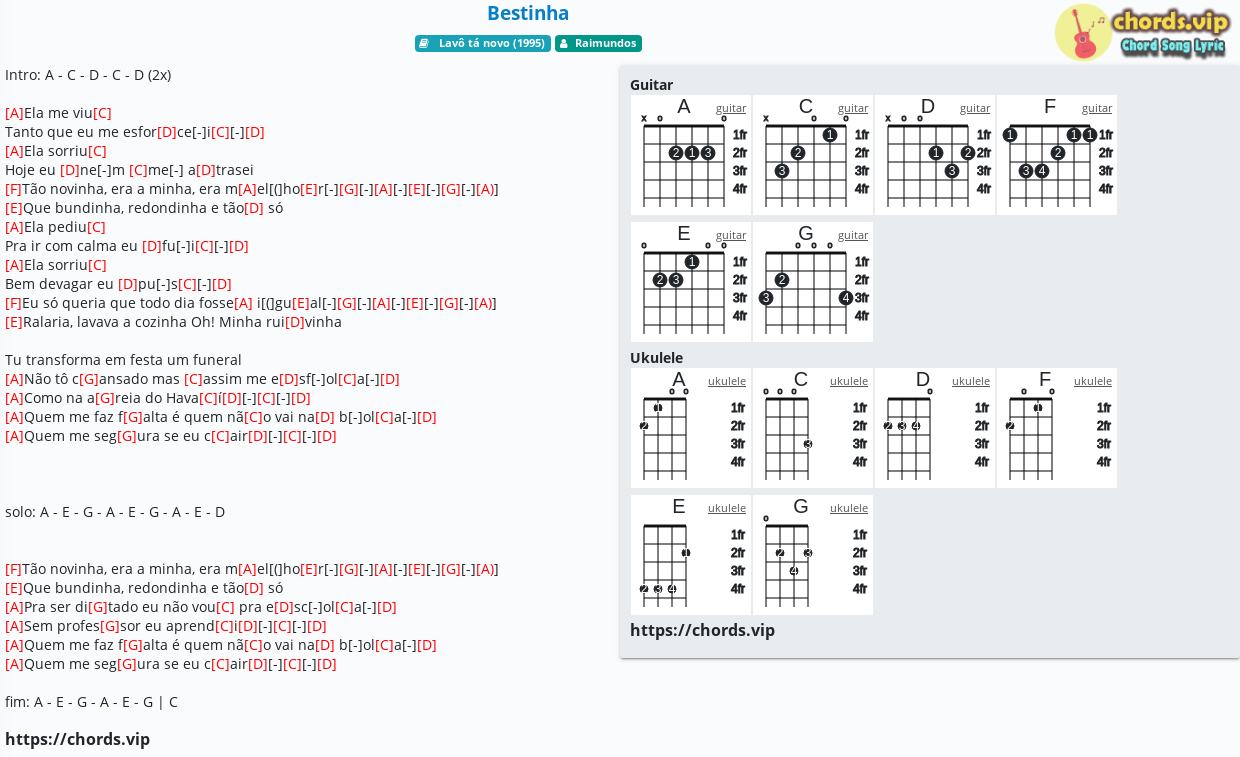Image resolution: width=1240 pixels, height=757 pixels.
Task: Click the Ukulele section heading
Action: [656, 358]
